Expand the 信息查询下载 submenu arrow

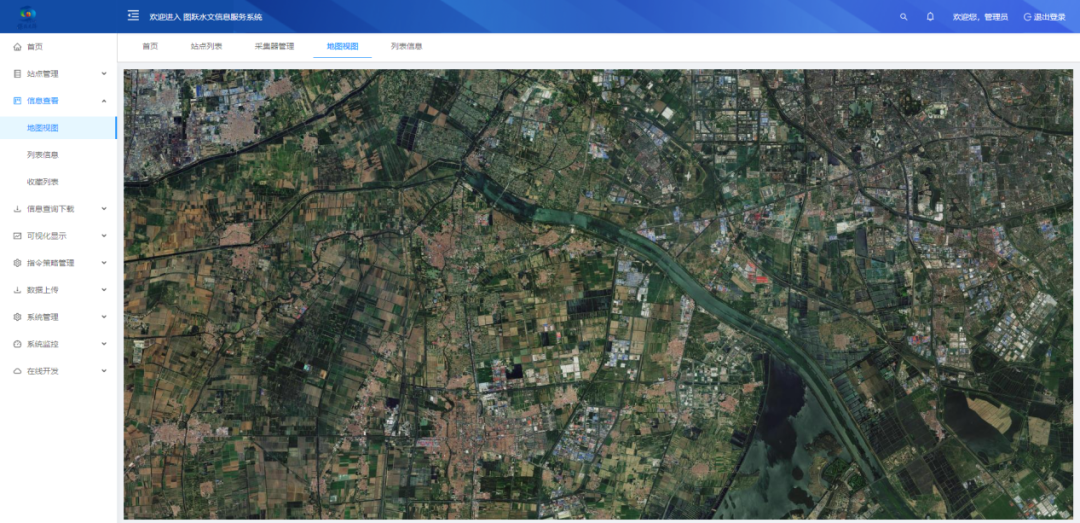pos(104,209)
